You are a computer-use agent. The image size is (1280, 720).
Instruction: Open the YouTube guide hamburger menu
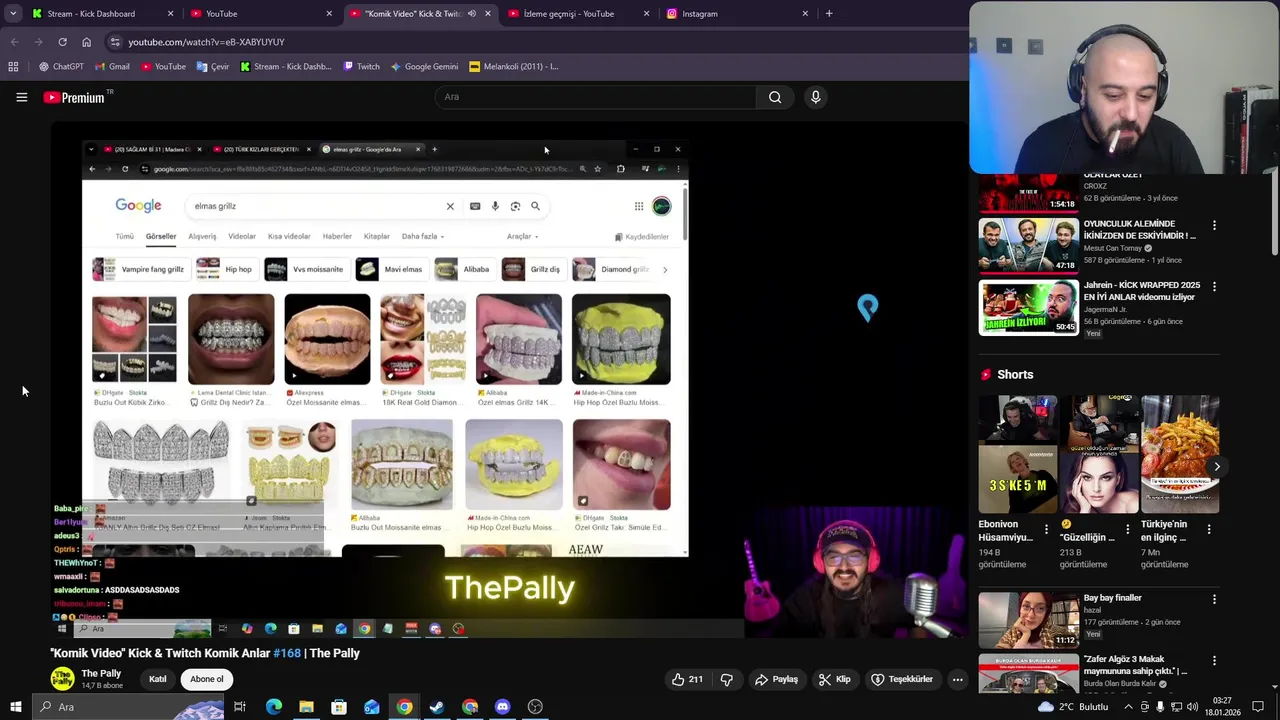pyautogui.click(x=21, y=97)
